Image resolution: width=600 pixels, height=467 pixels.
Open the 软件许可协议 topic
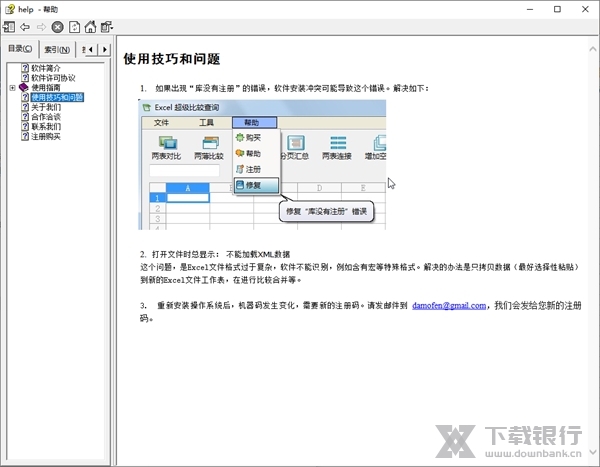point(53,78)
